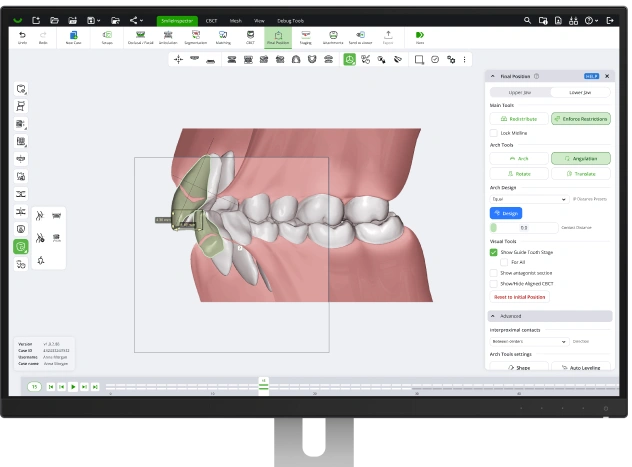Click the Undo icon in the toolbar
Image resolution: width=632 pixels, height=467 pixels.
[22, 36]
